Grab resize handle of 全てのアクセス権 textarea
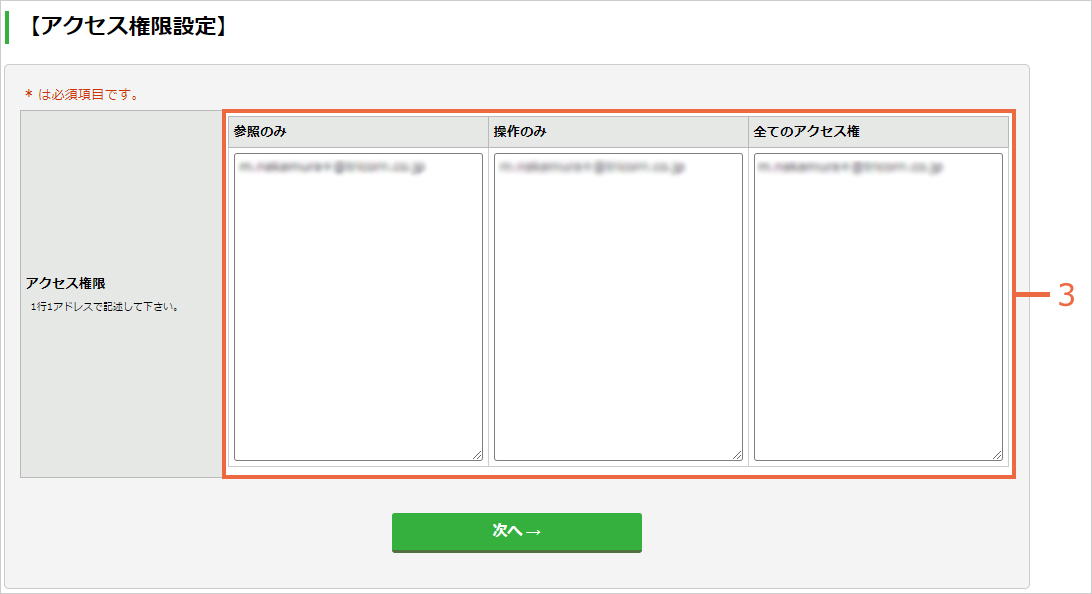The width and height of the screenshot is (1092, 594). click(x=997, y=455)
